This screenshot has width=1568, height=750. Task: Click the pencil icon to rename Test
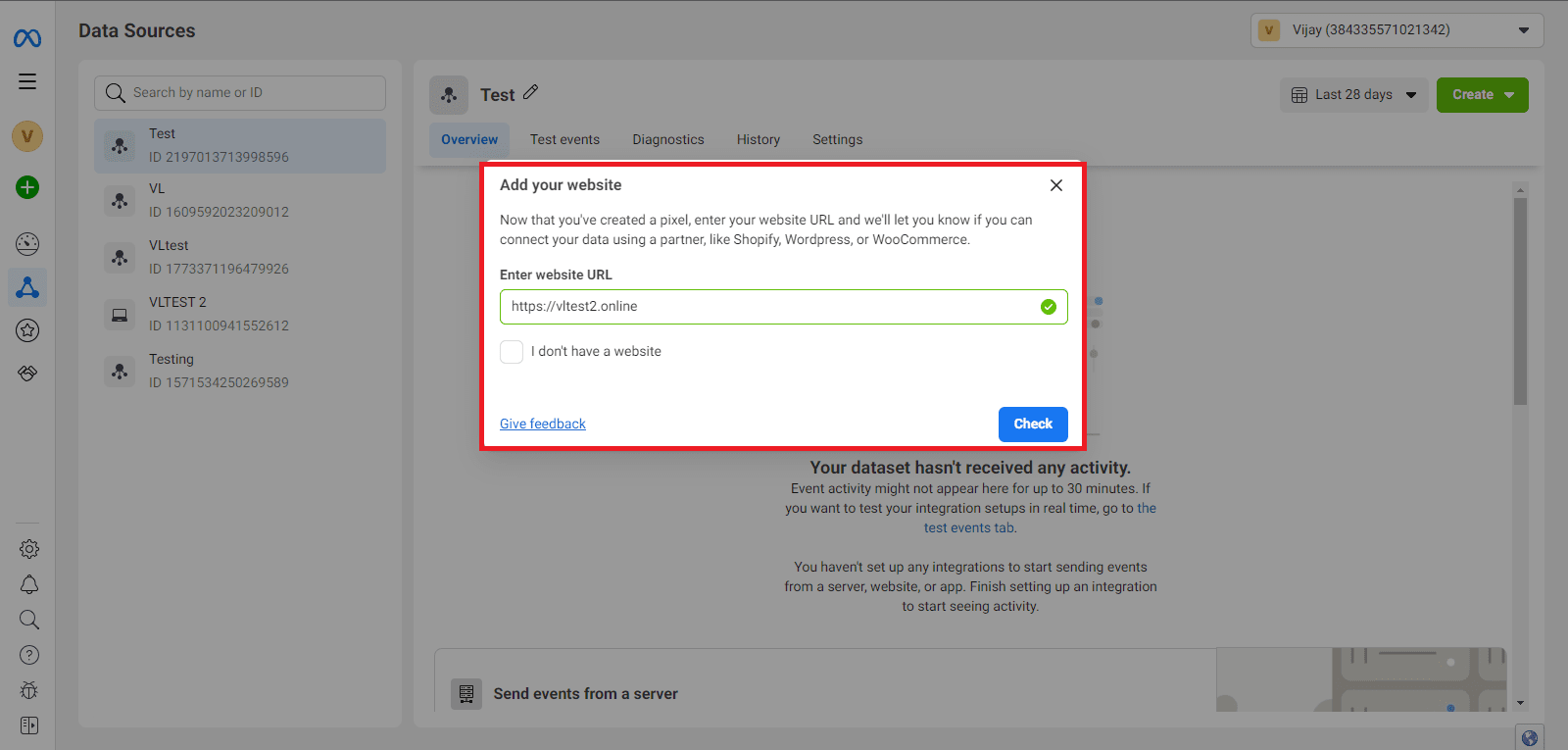click(531, 92)
